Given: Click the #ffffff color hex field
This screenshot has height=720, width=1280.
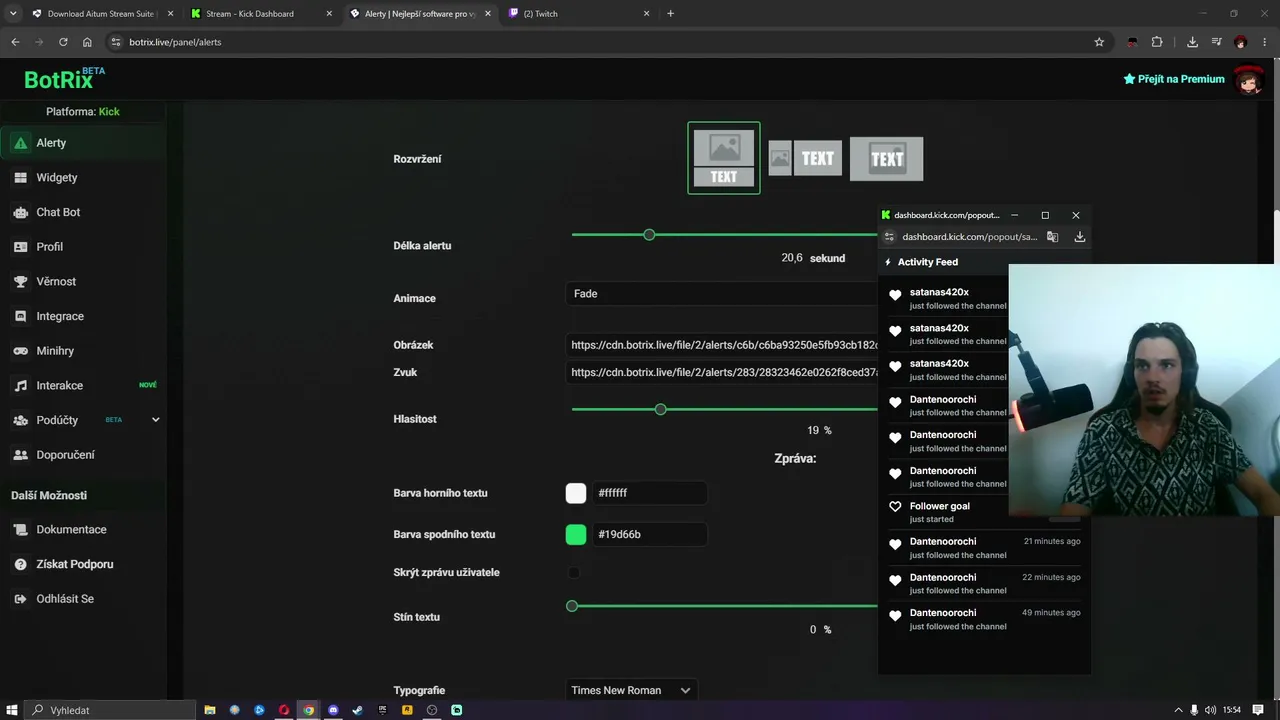Looking at the screenshot, I should (x=650, y=493).
